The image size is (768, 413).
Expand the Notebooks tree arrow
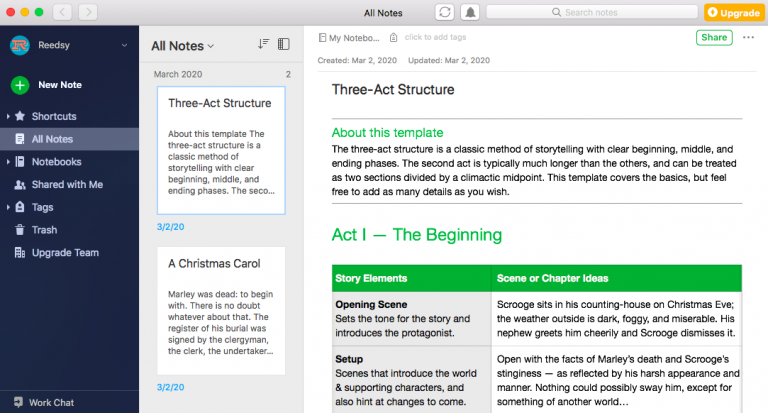point(8,162)
